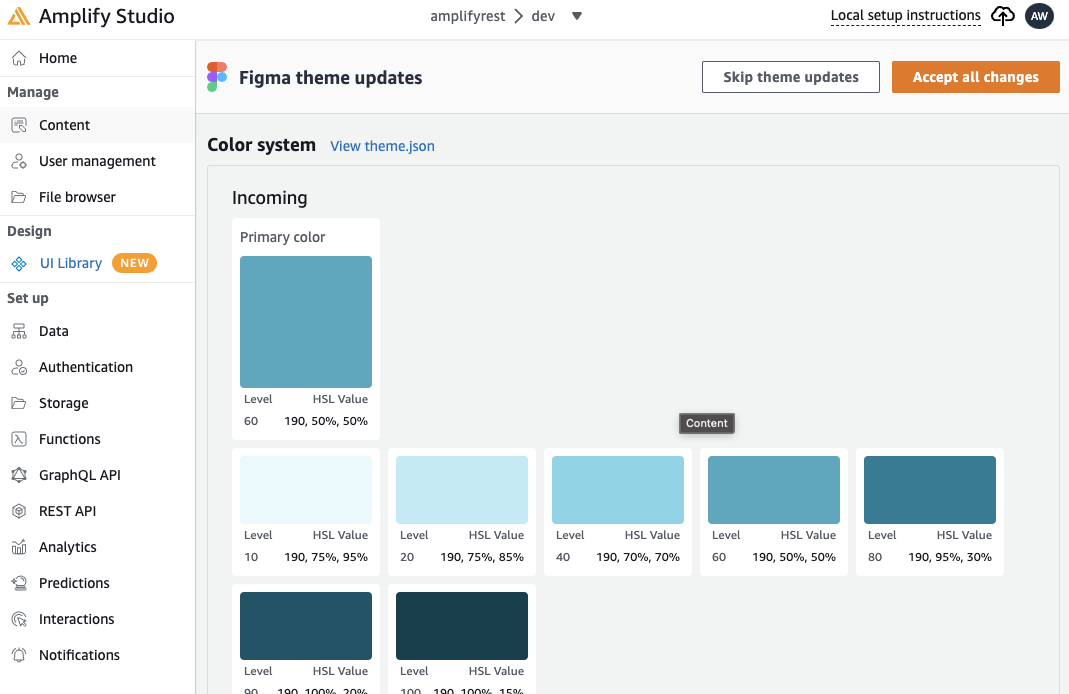Image resolution: width=1069 pixels, height=694 pixels.
Task: Select the level 100 darkest swatch
Action: click(462, 626)
